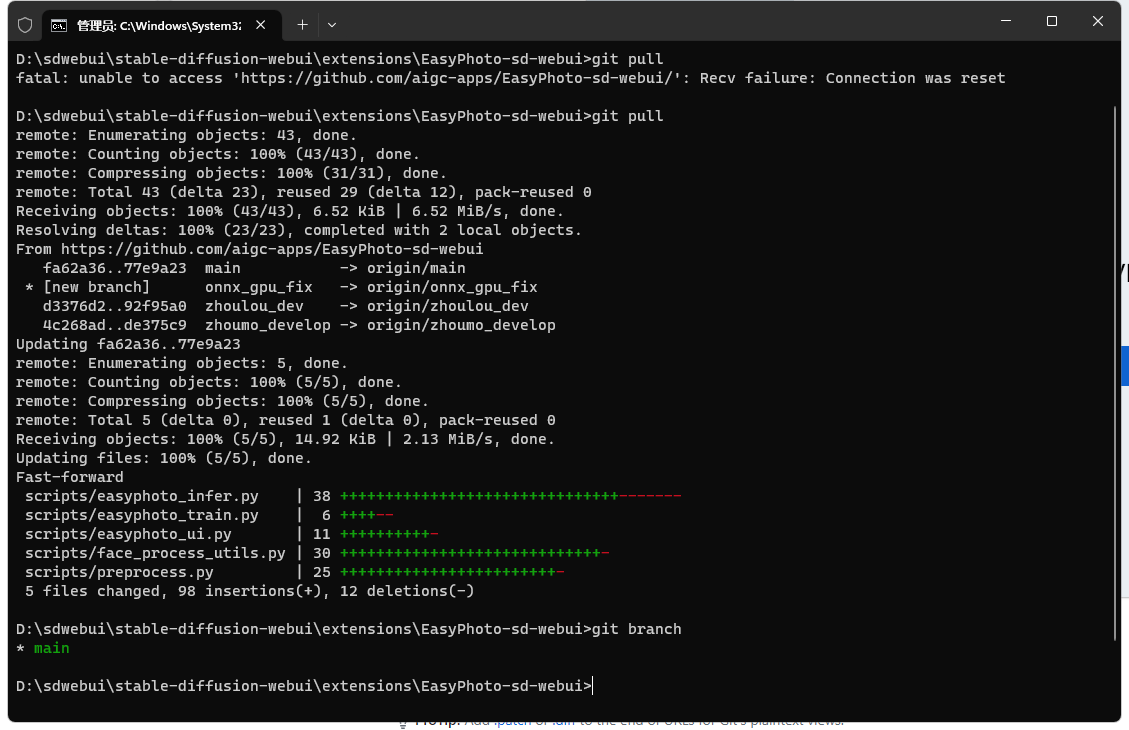Select the green main branch name

[51, 648]
